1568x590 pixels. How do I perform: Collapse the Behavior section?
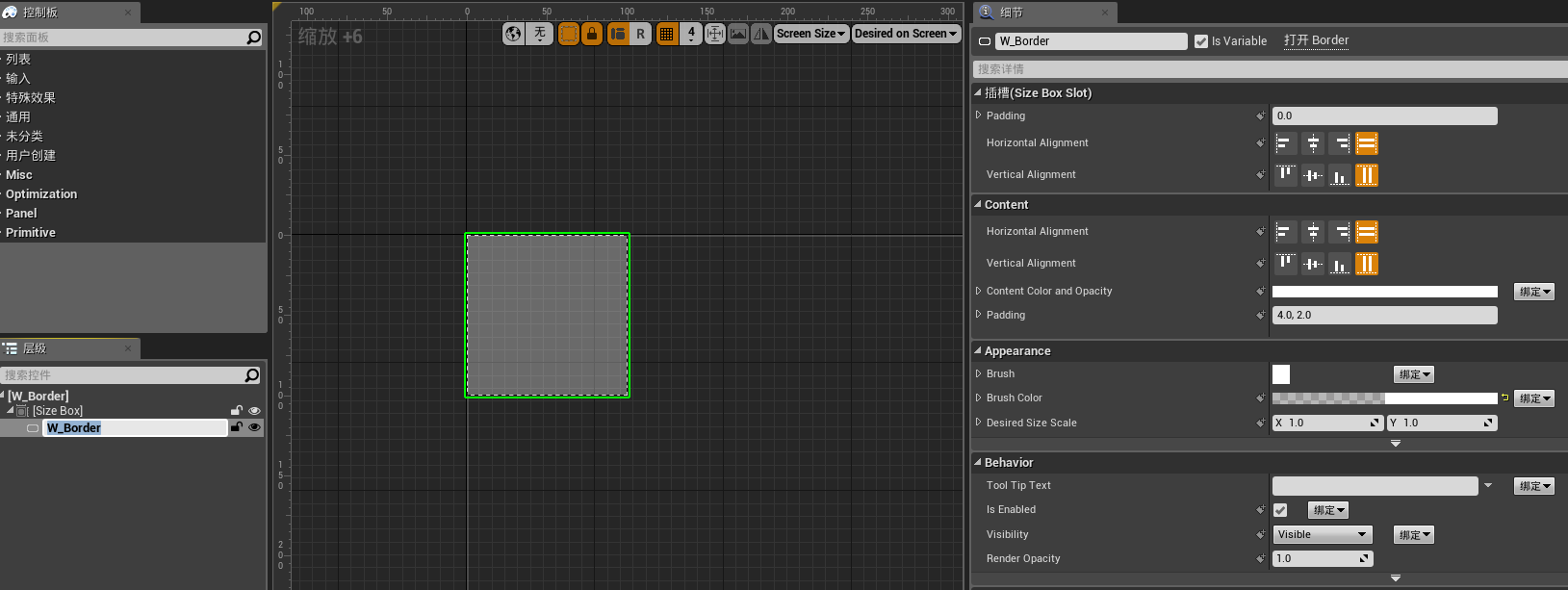click(x=978, y=463)
